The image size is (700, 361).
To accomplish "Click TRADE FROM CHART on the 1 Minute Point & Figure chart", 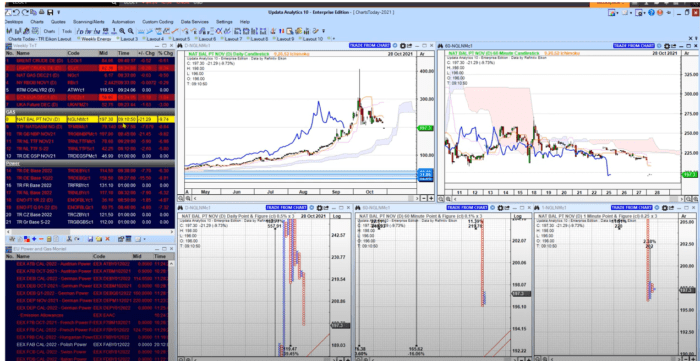I will [631, 208].
